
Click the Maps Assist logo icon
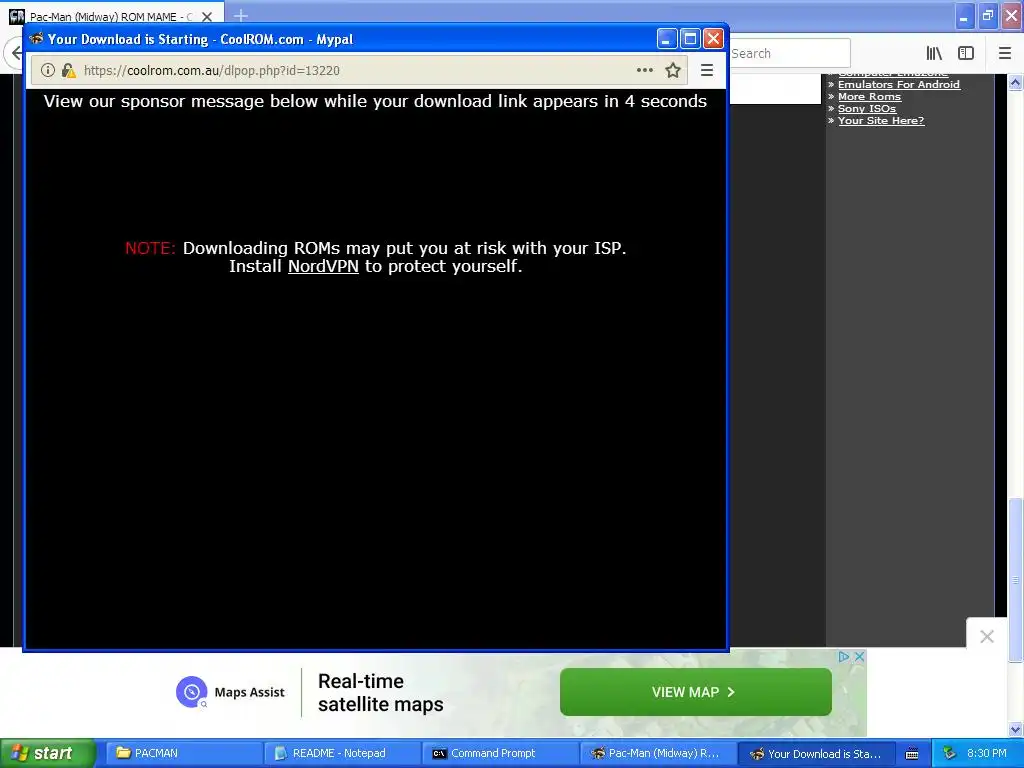point(191,692)
